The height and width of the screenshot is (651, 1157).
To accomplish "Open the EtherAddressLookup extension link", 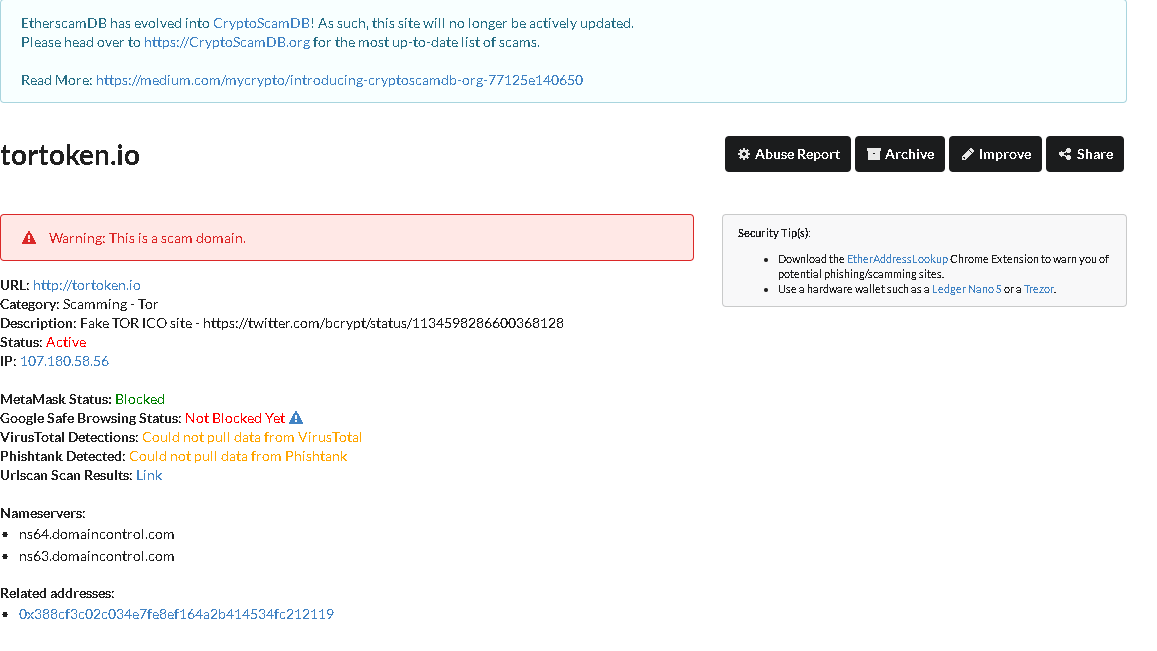I will [897, 259].
